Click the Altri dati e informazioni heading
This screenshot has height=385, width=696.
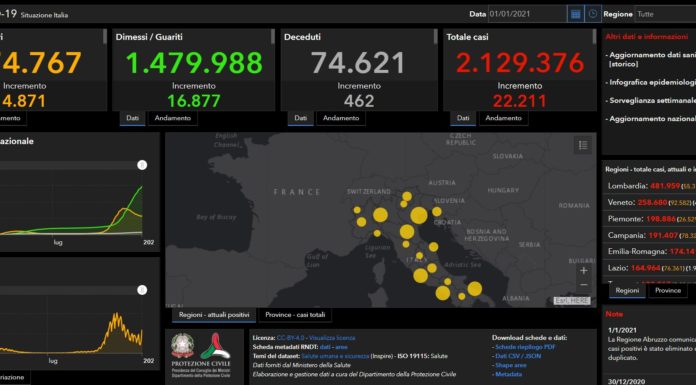tap(647, 37)
